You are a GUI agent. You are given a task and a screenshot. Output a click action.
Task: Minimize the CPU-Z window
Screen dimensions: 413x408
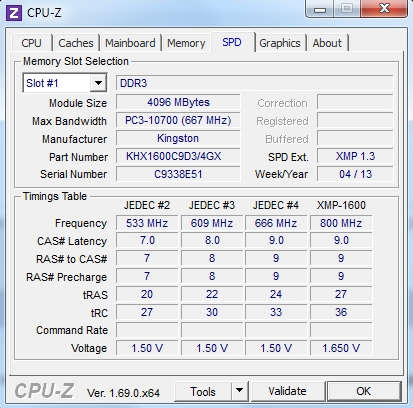coord(320,10)
